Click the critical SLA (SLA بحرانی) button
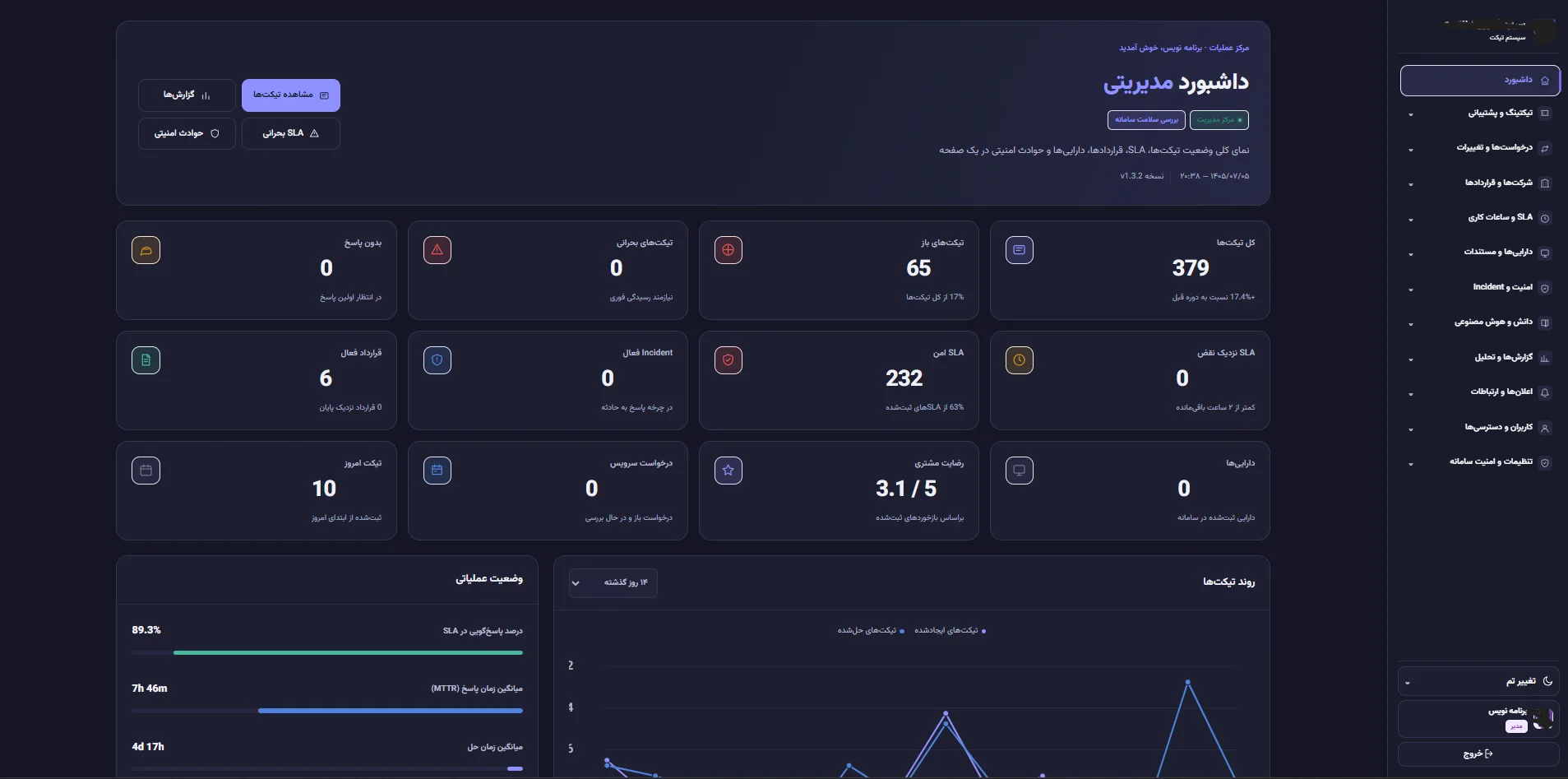 (291, 133)
